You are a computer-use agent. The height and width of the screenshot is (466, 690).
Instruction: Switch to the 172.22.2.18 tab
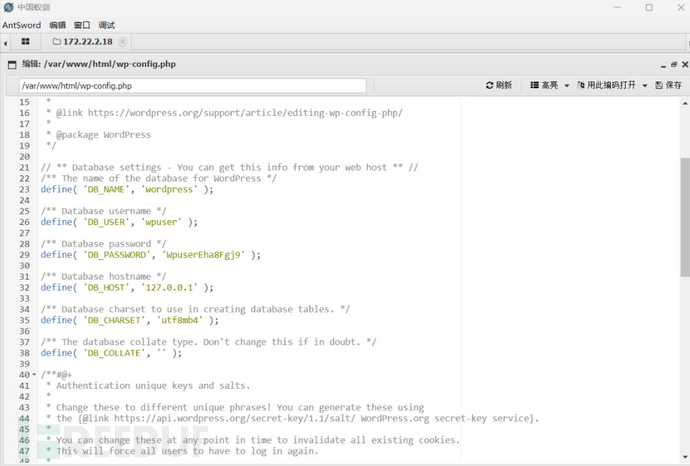click(x=87, y=42)
